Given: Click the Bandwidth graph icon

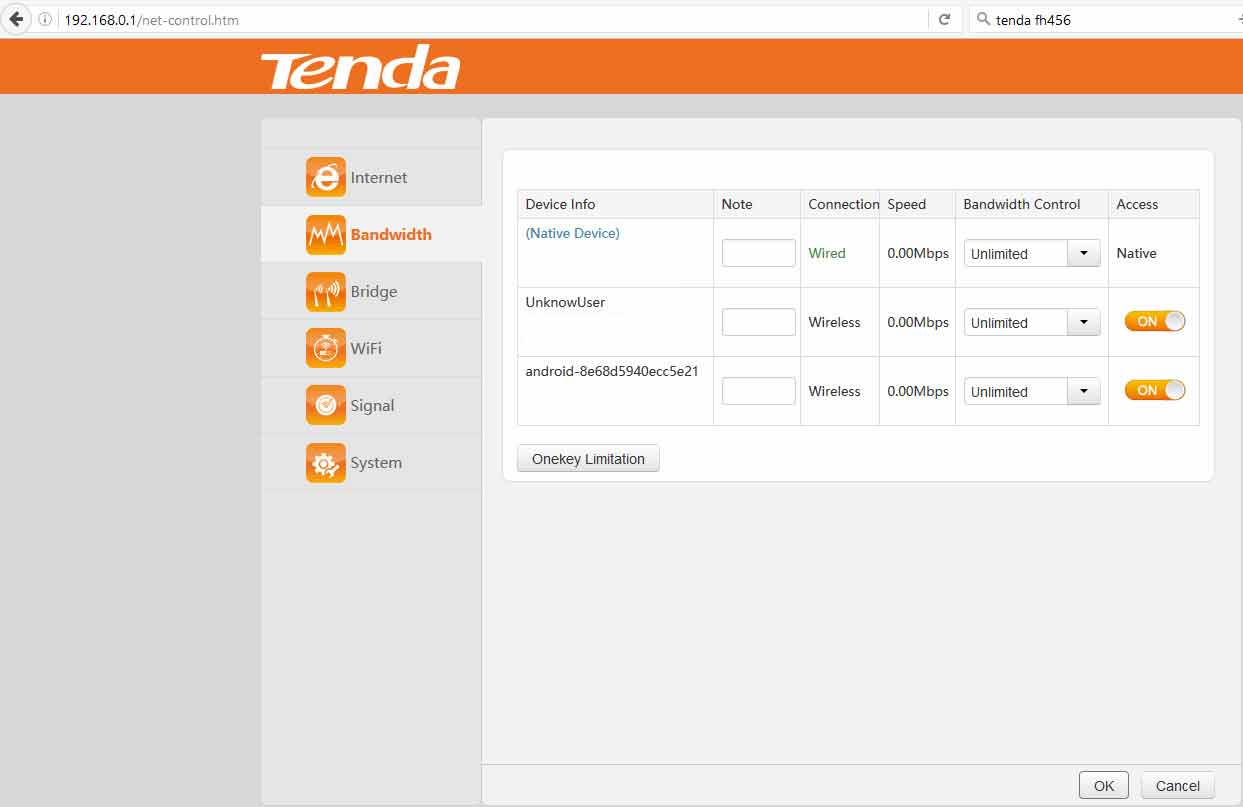Looking at the screenshot, I should (326, 234).
